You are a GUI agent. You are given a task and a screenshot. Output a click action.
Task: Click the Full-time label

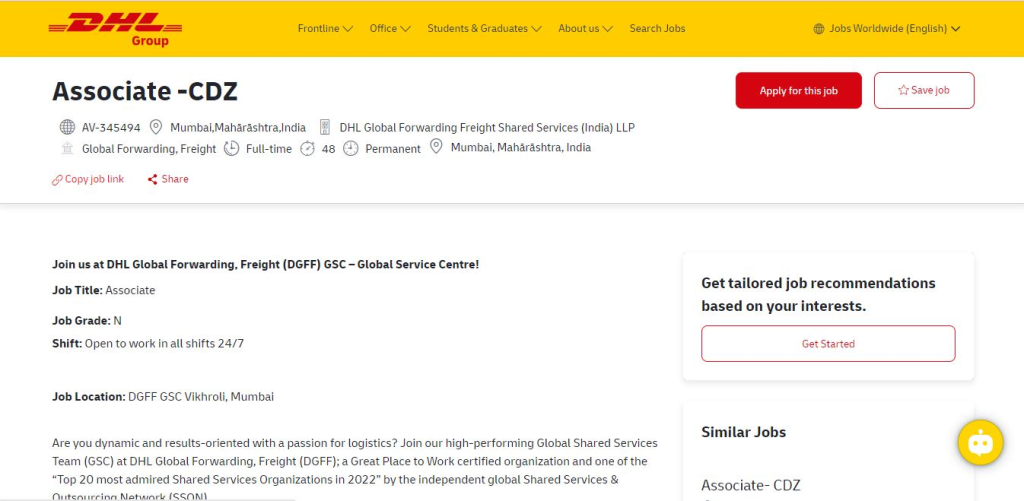[269, 149]
